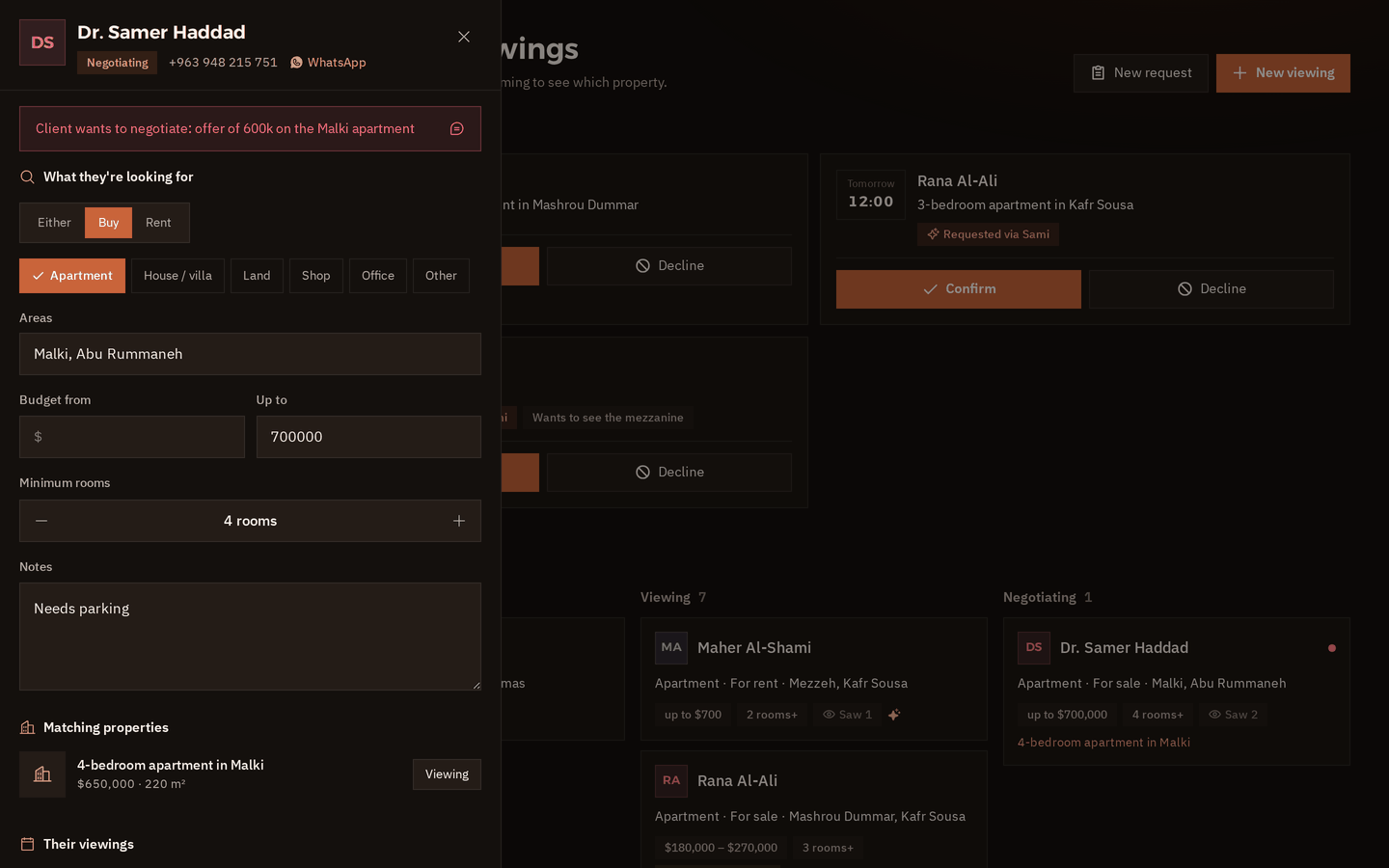Viewport: 1389px width, 868px height.
Task: Open WhatsApp chat with Dr. Samer Haddad
Action: pyautogui.click(x=328, y=63)
